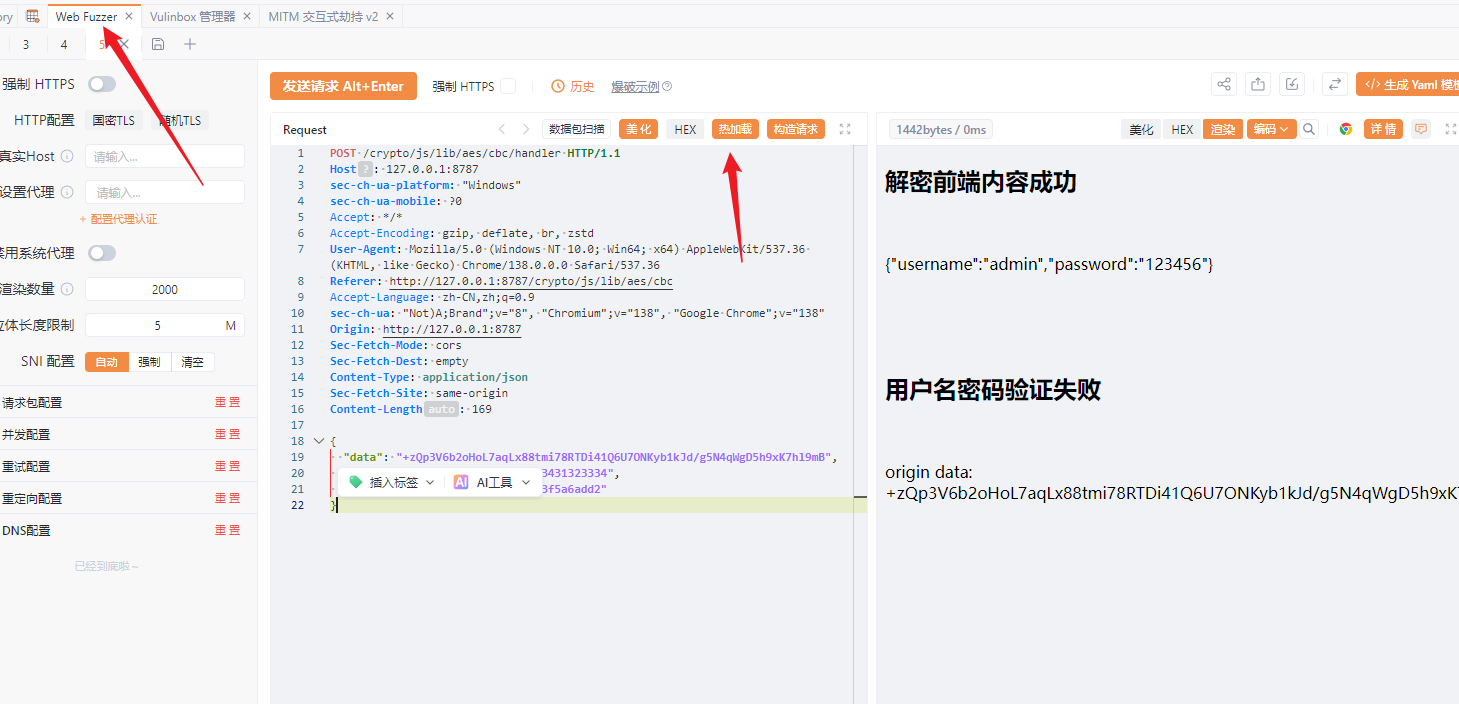Viewport: 1459px width, 704px height.
Task: Click the switch arrows icon
Action: [1334, 85]
